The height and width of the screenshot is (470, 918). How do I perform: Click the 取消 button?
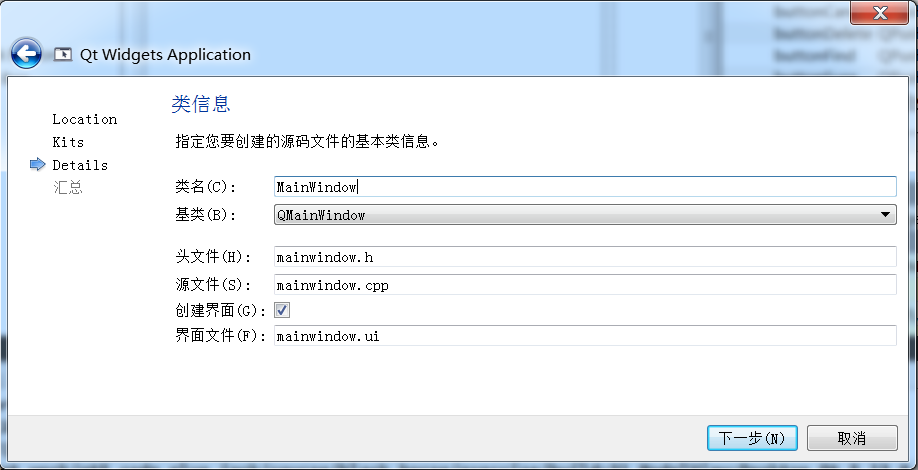852,438
